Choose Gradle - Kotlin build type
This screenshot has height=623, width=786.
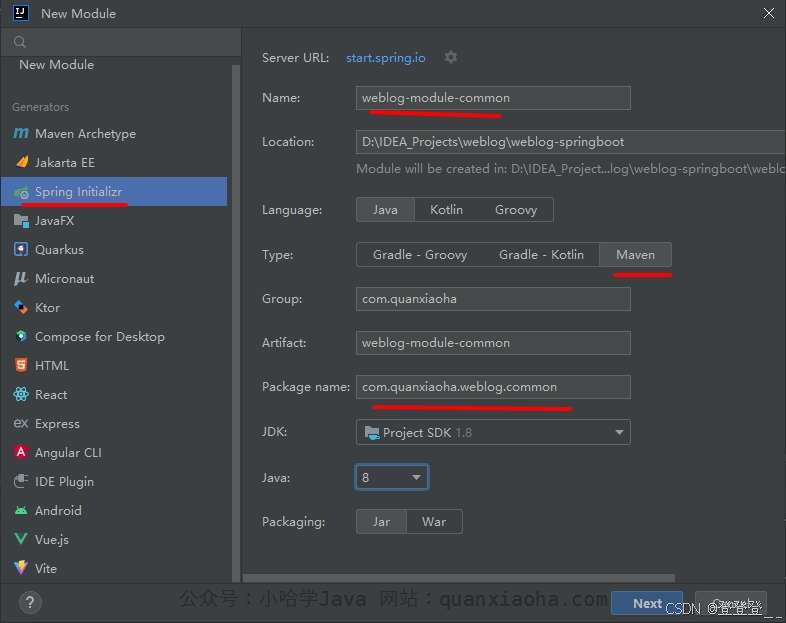tap(541, 255)
